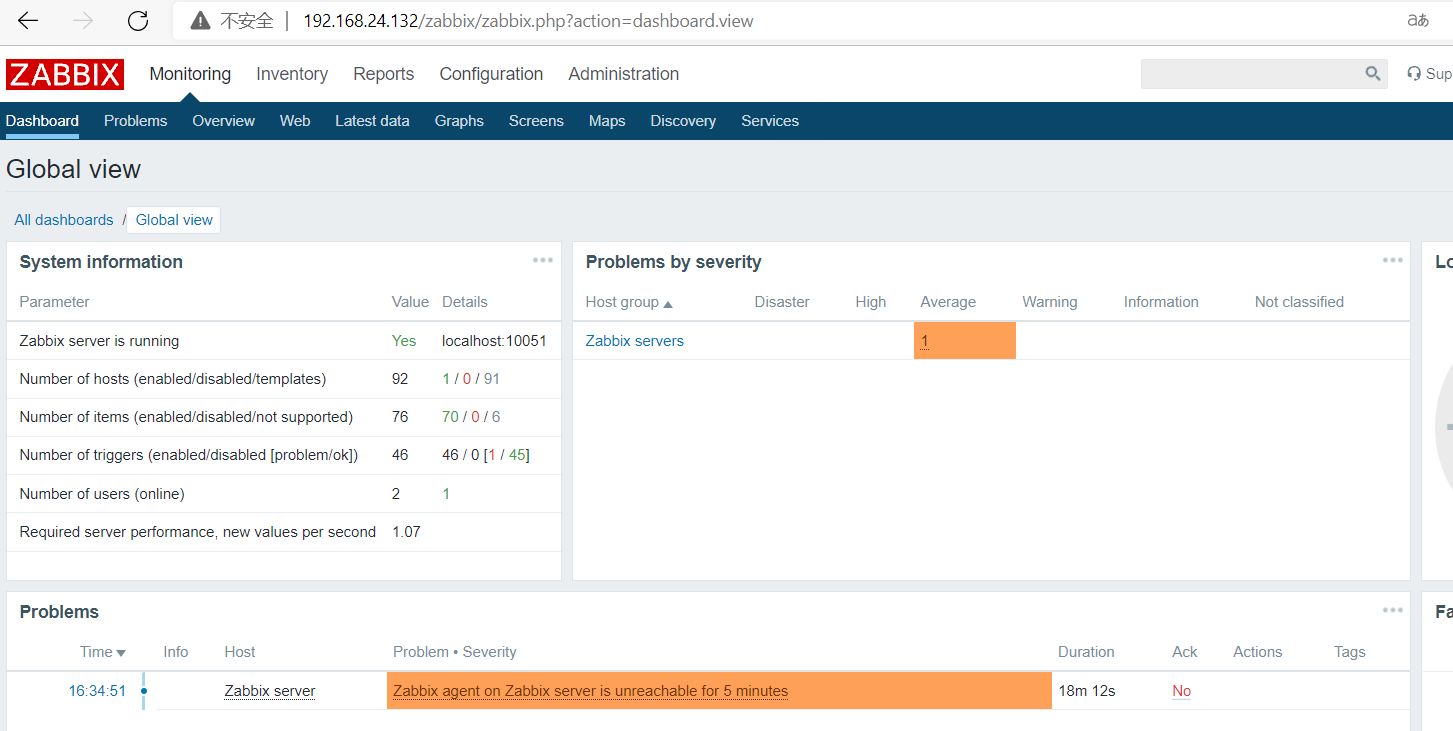Click the 'localhost:10051' details value

pyautogui.click(x=494, y=341)
